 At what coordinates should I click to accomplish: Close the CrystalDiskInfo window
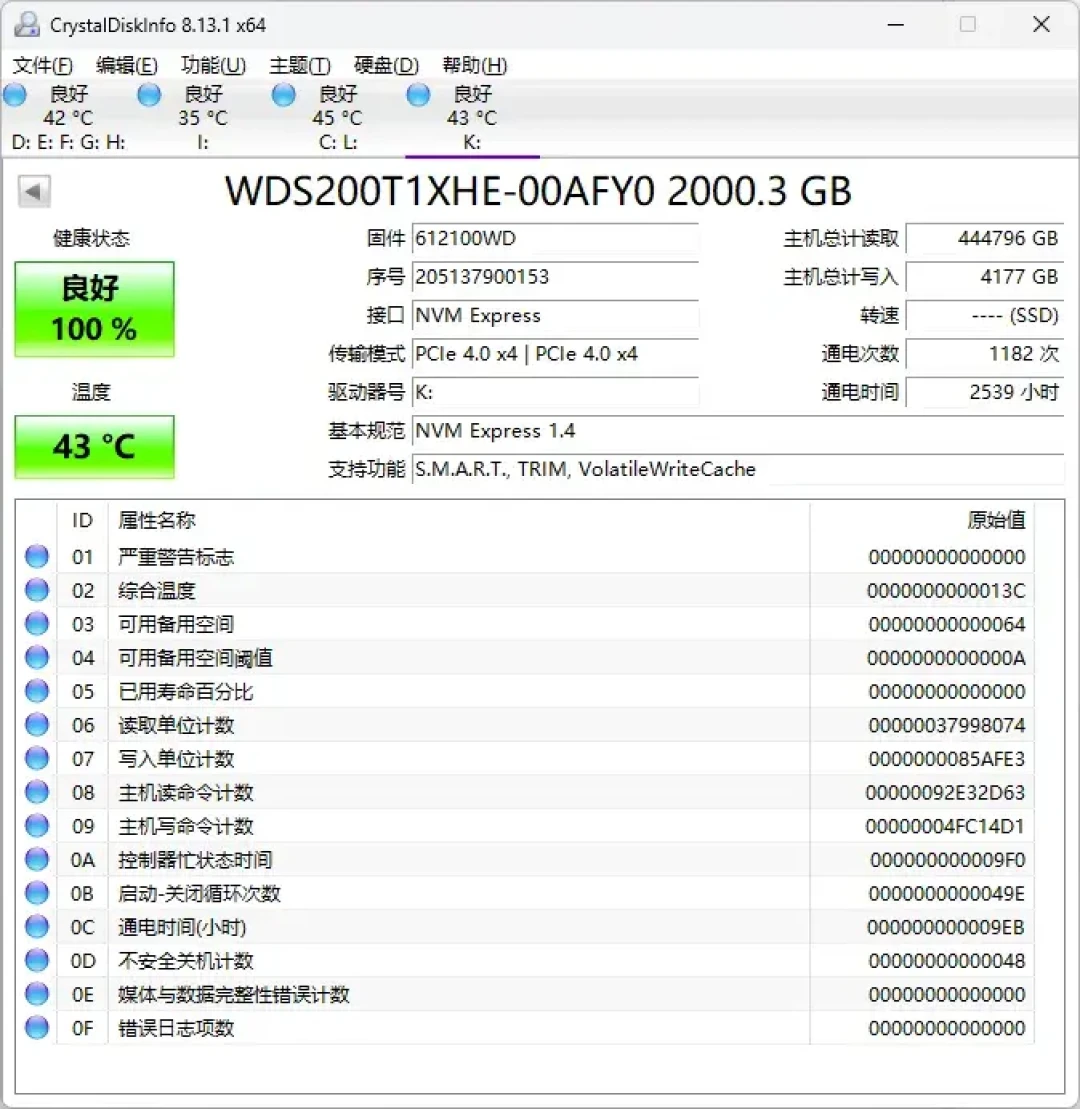(1041, 25)
